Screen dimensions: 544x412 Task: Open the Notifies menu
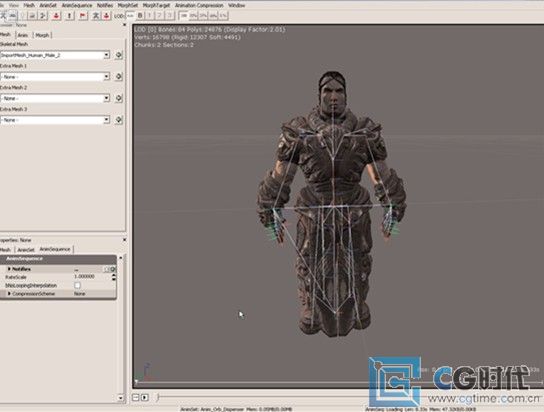[x=105, y=5]
